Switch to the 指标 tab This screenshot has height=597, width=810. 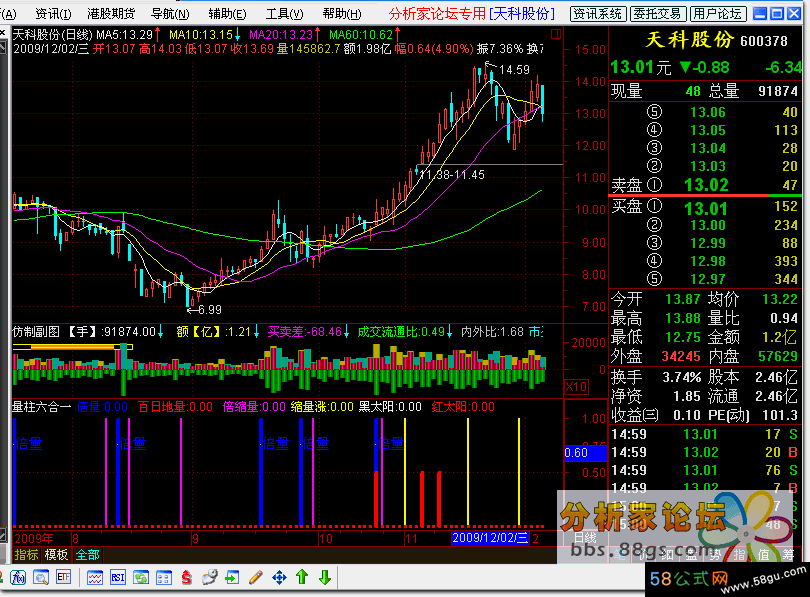(26, 555)
